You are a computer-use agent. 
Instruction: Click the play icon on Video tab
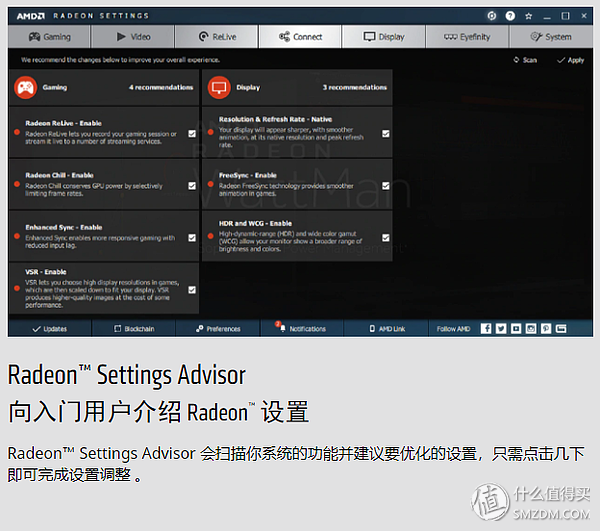(x=121, y=37)
